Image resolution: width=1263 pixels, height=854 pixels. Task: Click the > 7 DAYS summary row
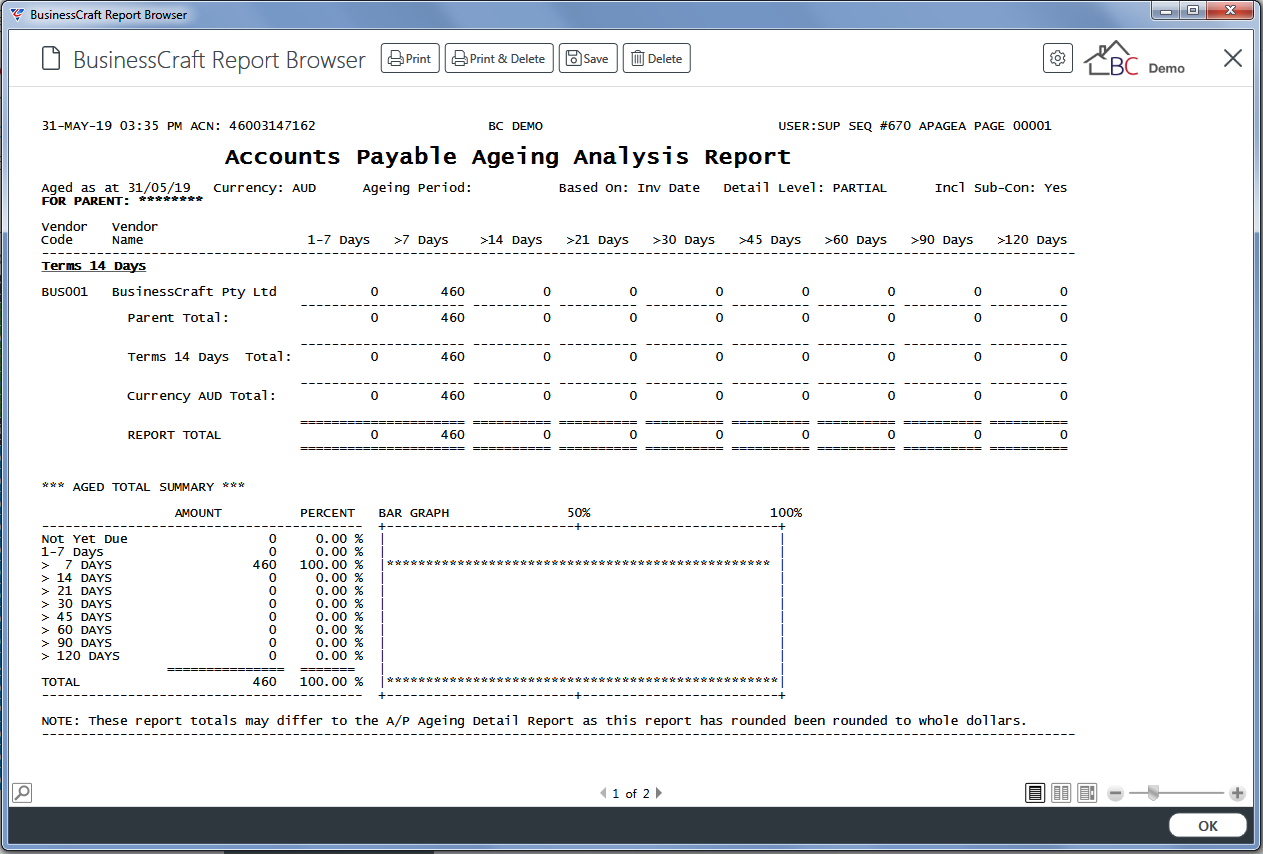202,565
